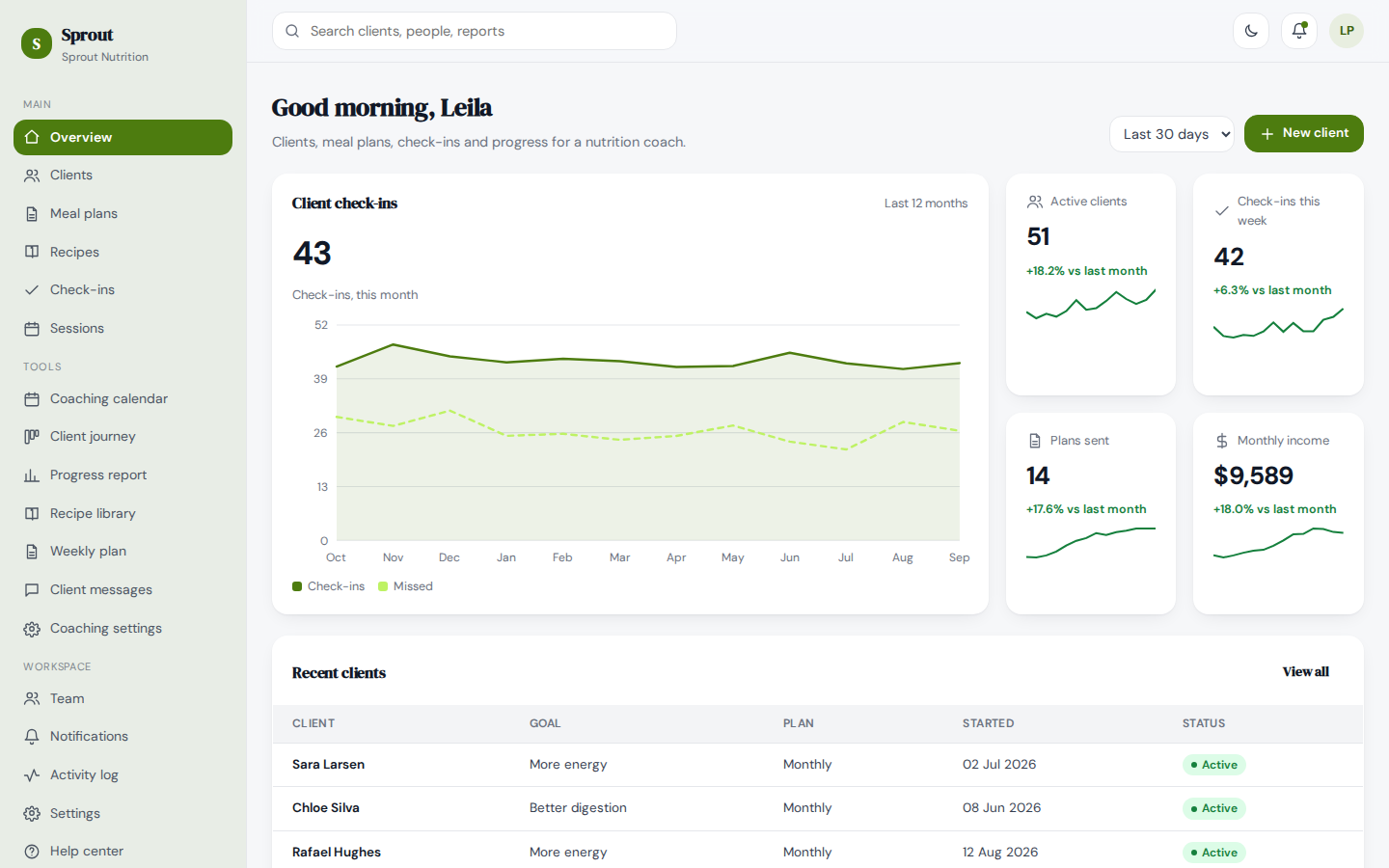Open the Sara Larsen client row
Viewport: 1389px width, 868px height.
pyautogui.click(x=818, y=765)
